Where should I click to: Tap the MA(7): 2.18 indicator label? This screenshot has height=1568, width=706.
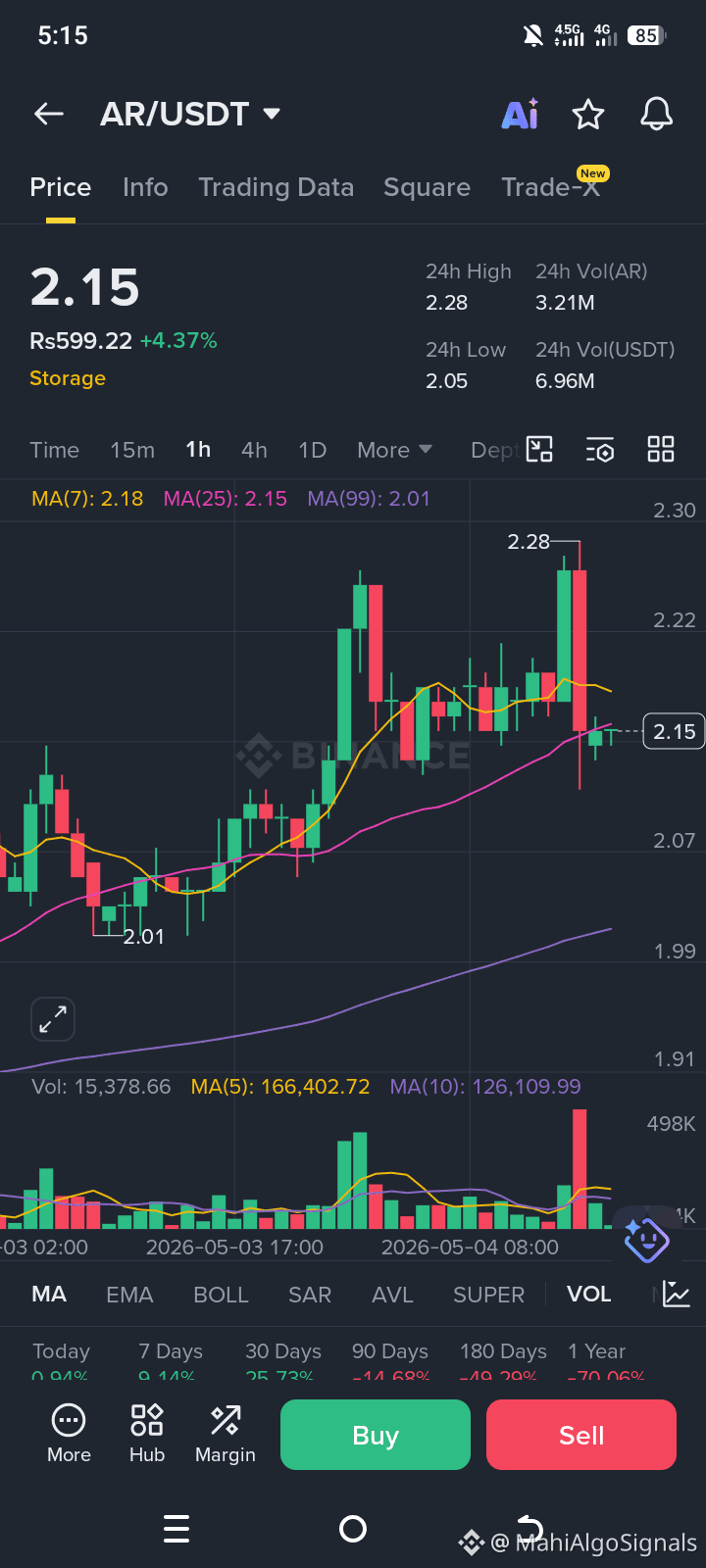pos(87,499)
